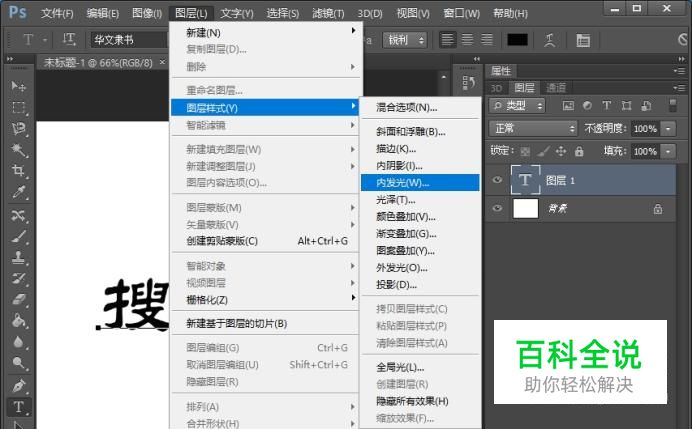692x429 pixels.
Task: Select the 背景 layer thumbnail
Action: (x=525, y=209)
